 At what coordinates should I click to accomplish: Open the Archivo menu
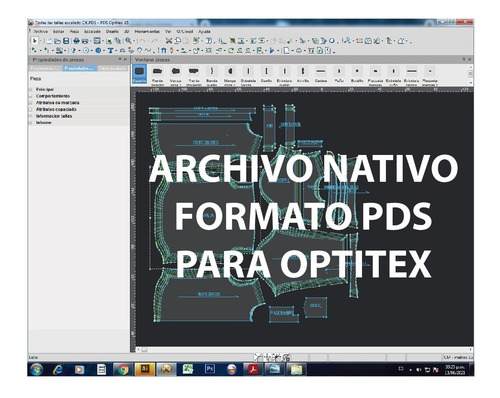[40, 31]
